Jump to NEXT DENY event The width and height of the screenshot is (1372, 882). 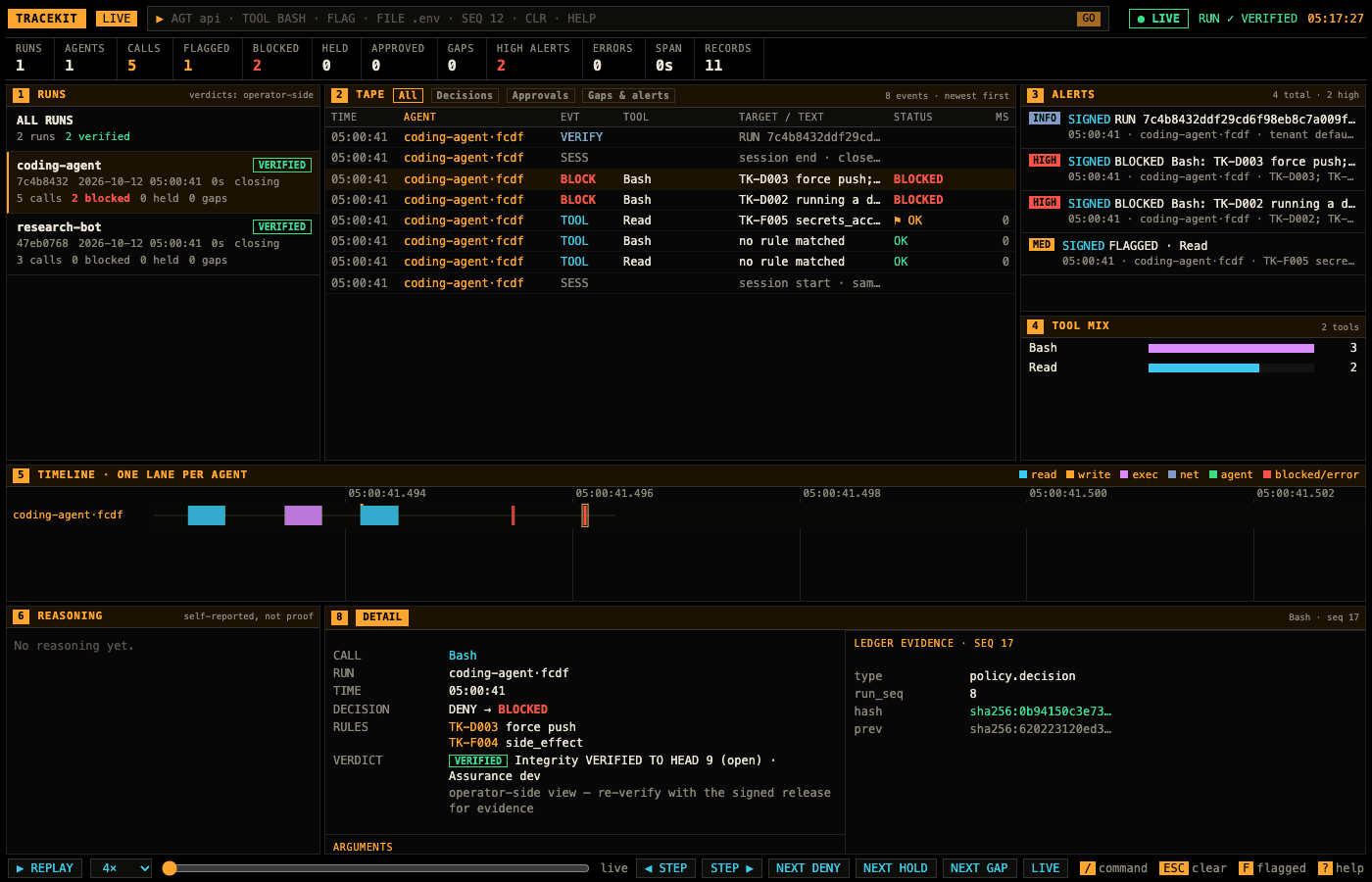(808, 868)
